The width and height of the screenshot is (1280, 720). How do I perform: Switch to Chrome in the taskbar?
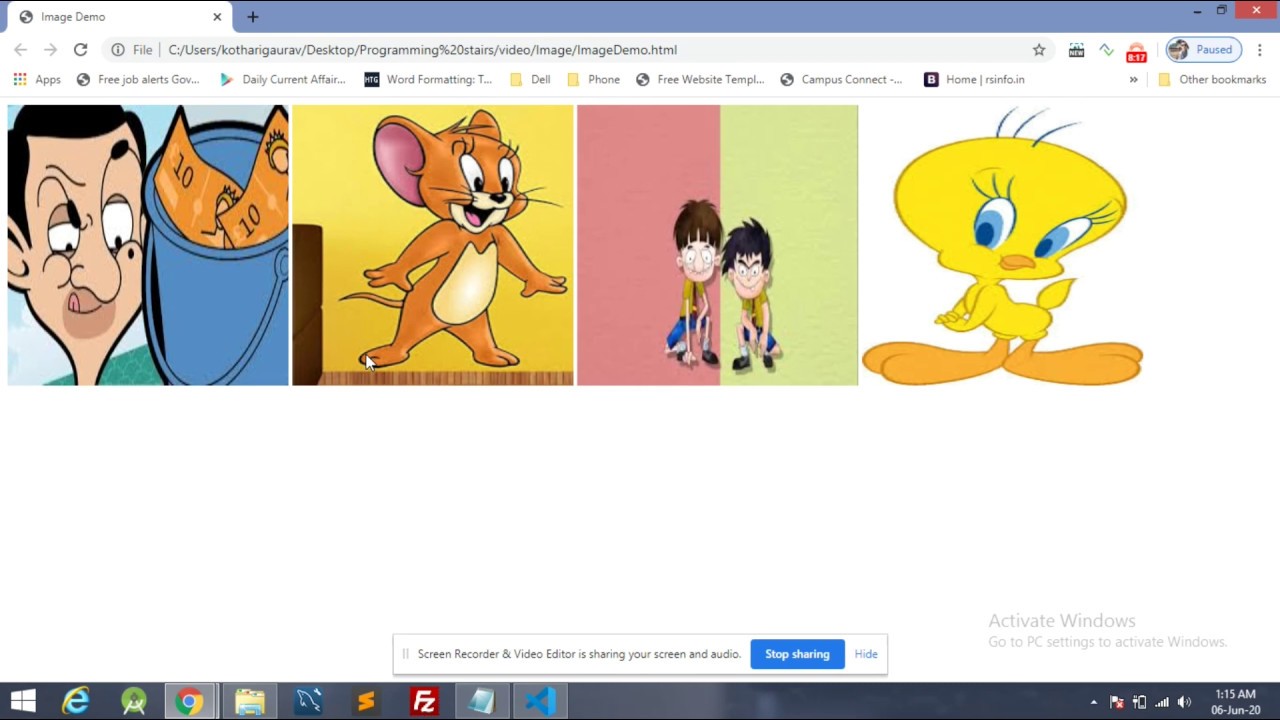(190, 701)
